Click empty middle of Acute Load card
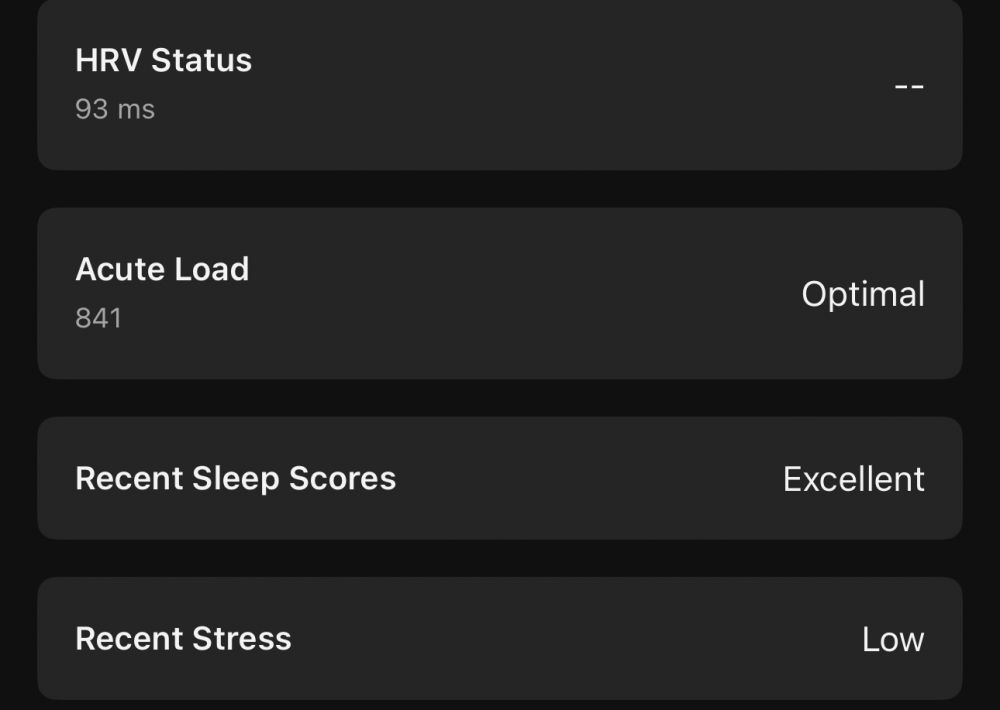The height and width of the screenshot is (710, 1000). [x=500, y=294]
